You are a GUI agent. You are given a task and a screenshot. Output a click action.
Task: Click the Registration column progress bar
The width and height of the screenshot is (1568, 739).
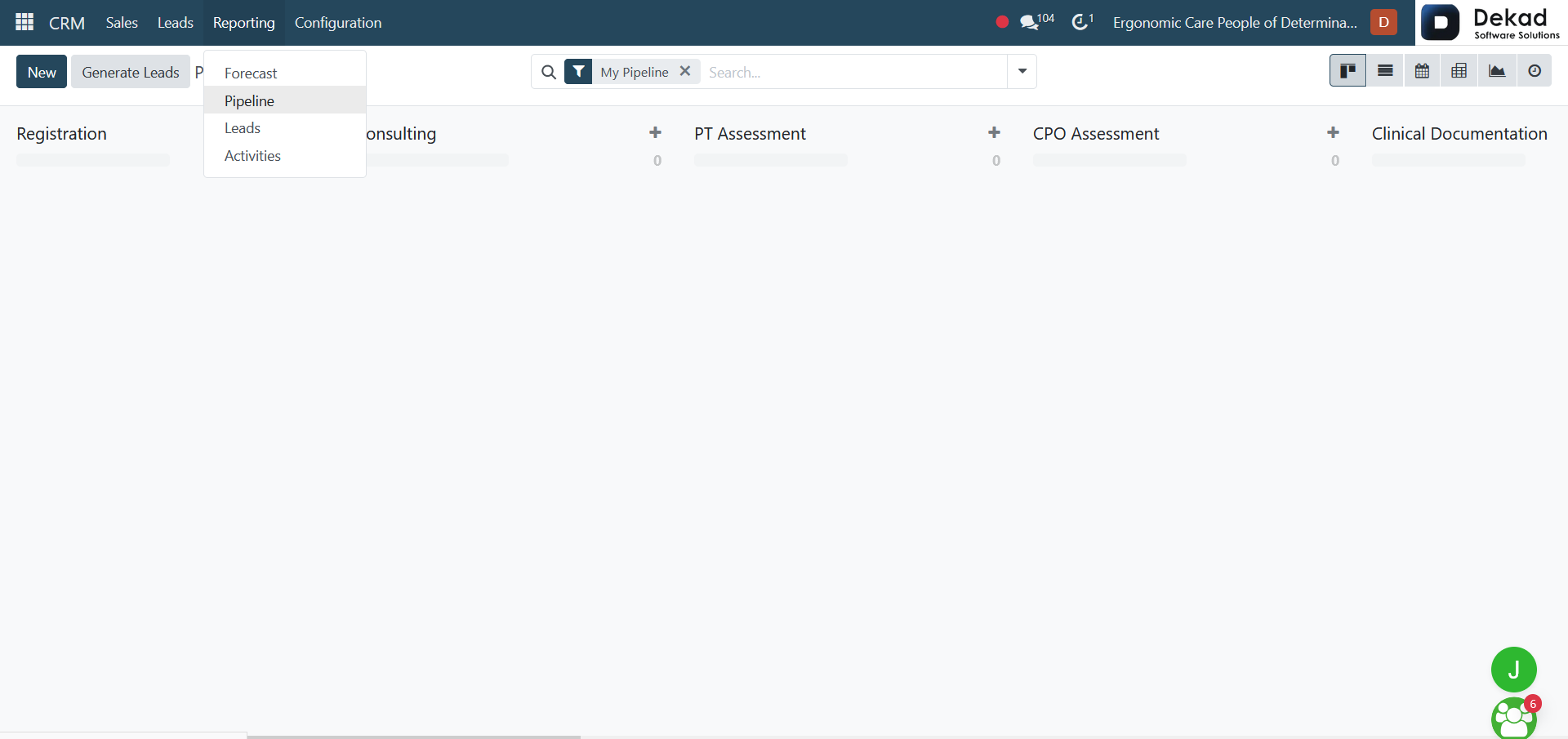pyautogui.click(x=93, y=160)
